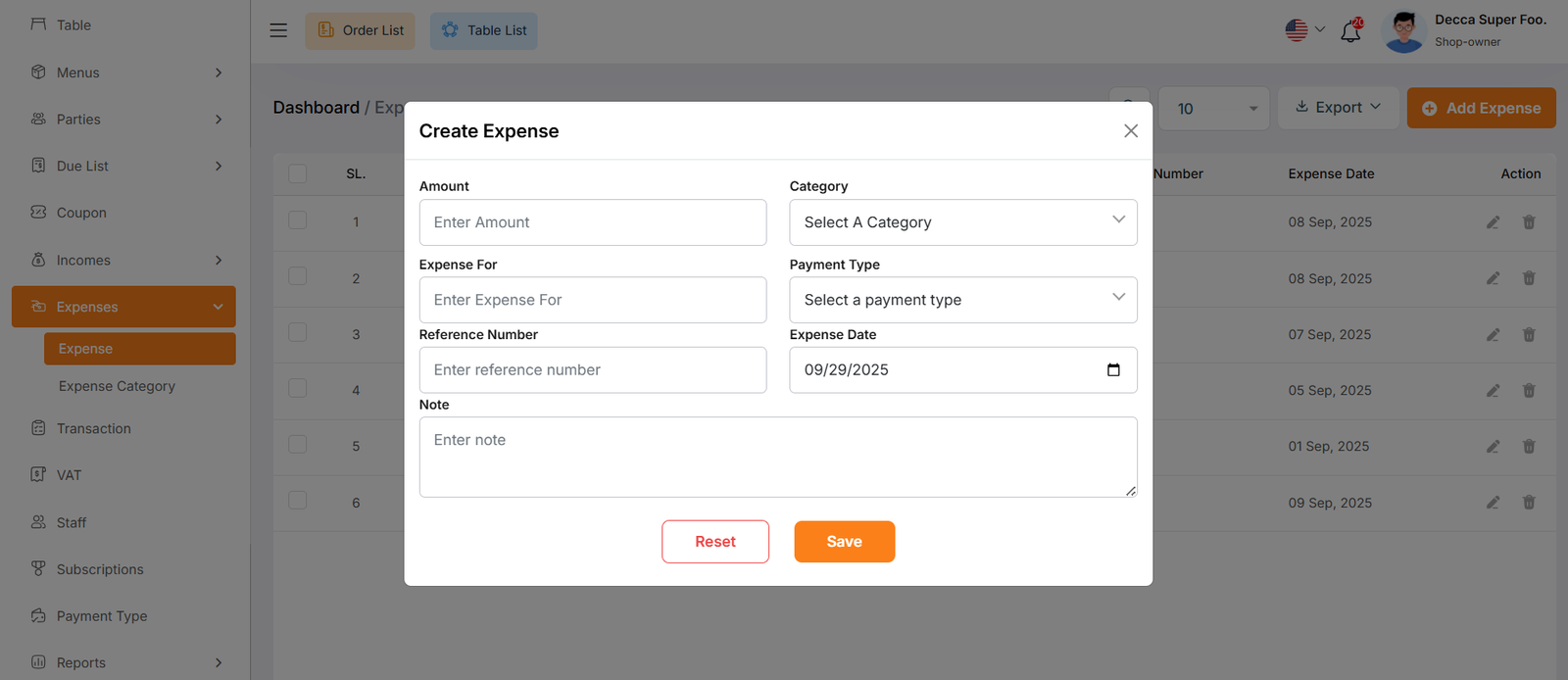The width and height of the screenshot is (1568, 680).
Task: Tick the checkbox for row 5
Action: 298,445
